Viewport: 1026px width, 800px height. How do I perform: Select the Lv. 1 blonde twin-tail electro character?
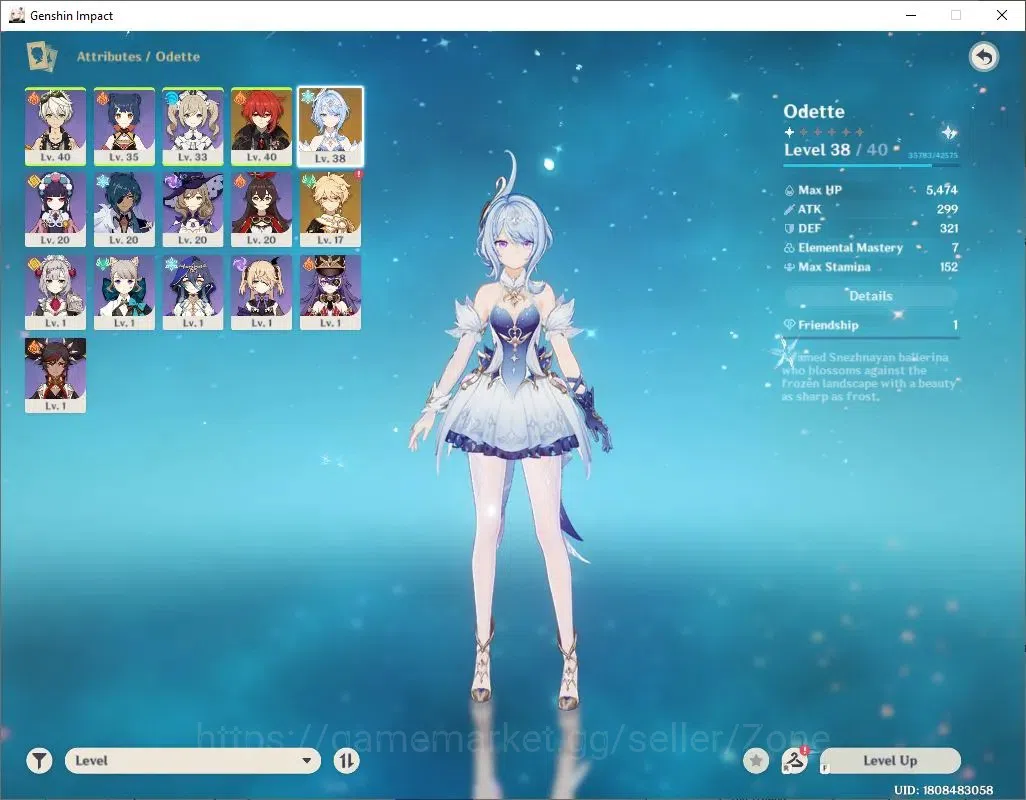[x=262, y=292]
